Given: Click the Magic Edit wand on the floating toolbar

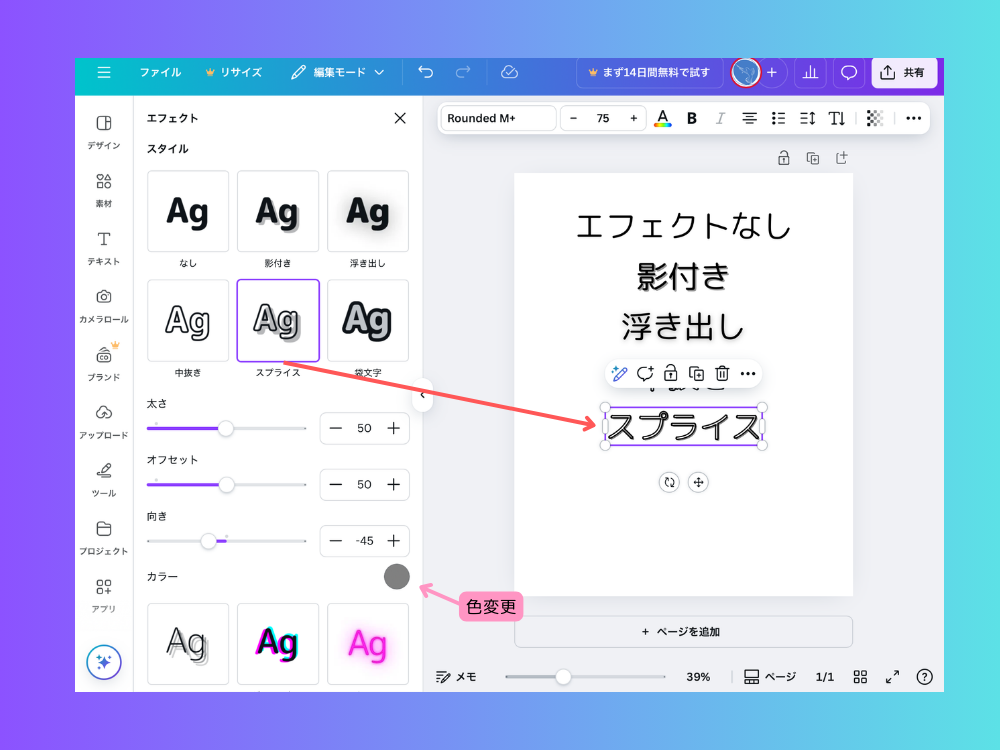Looking at the screenshot, I should pos(620,373).
